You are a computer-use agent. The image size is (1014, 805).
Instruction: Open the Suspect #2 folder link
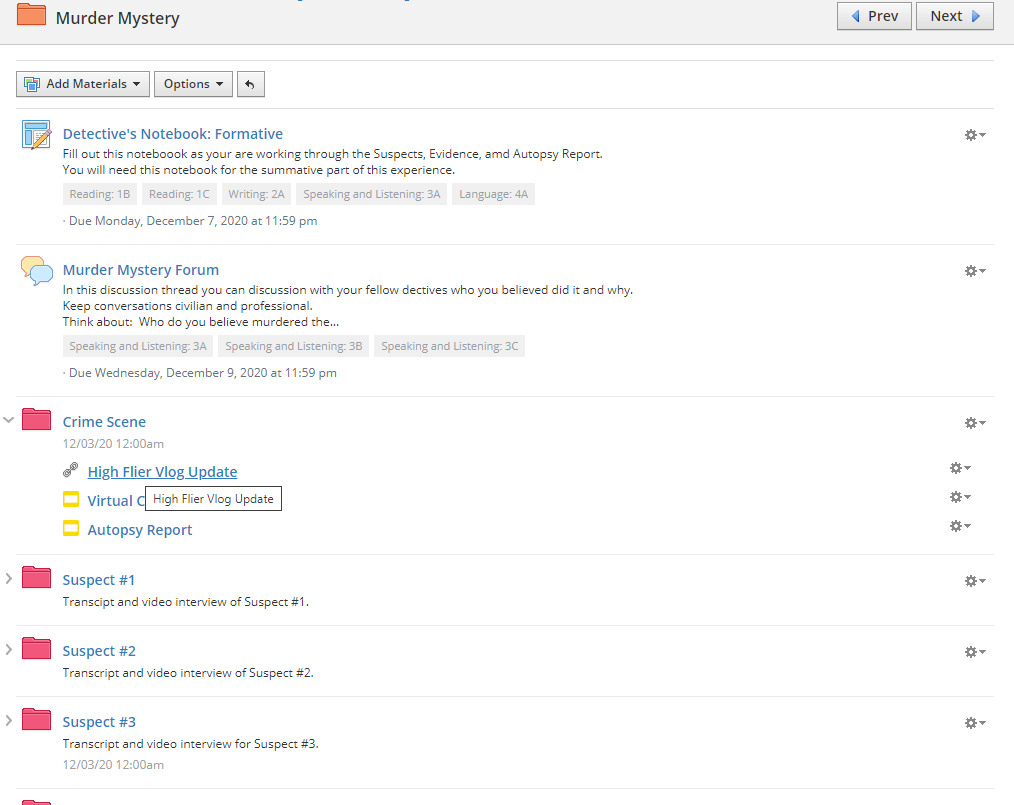(99, 651)
